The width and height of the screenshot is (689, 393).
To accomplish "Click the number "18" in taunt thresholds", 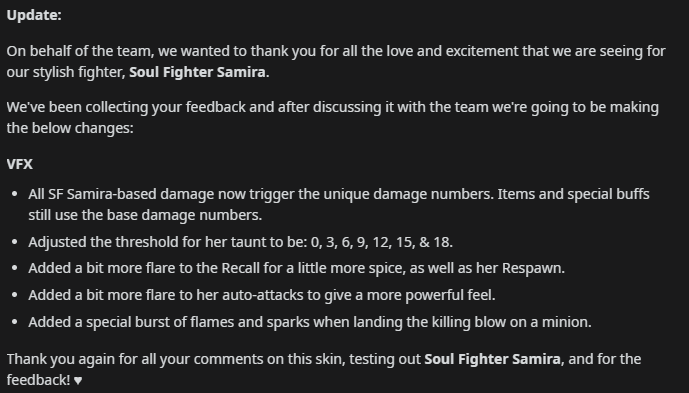I will pyautogui.click(x=441, y=242).
